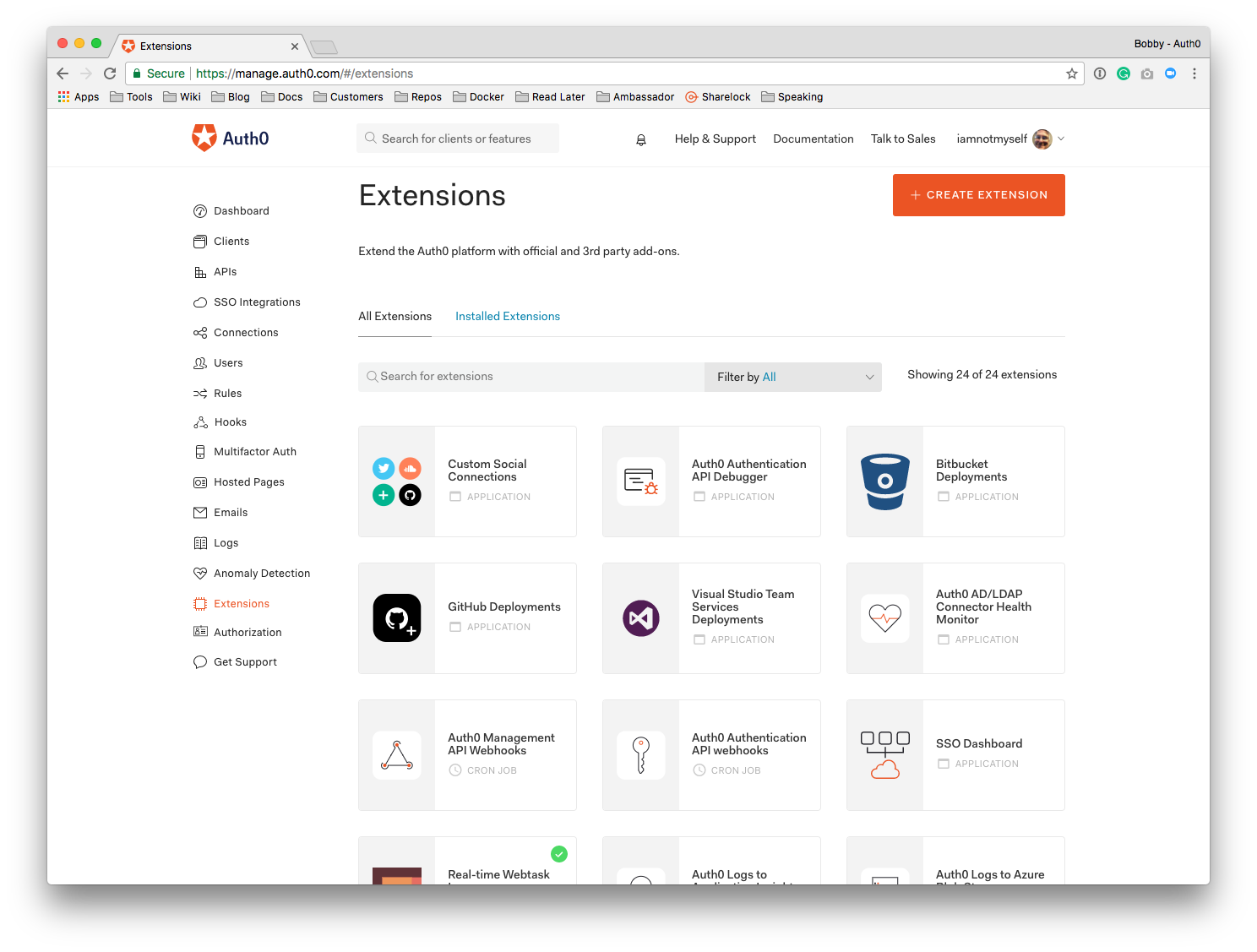This screenshot has width=1257, height=952.
Task: Open Chrome three-dot menu
Action: coord(1194,73)
